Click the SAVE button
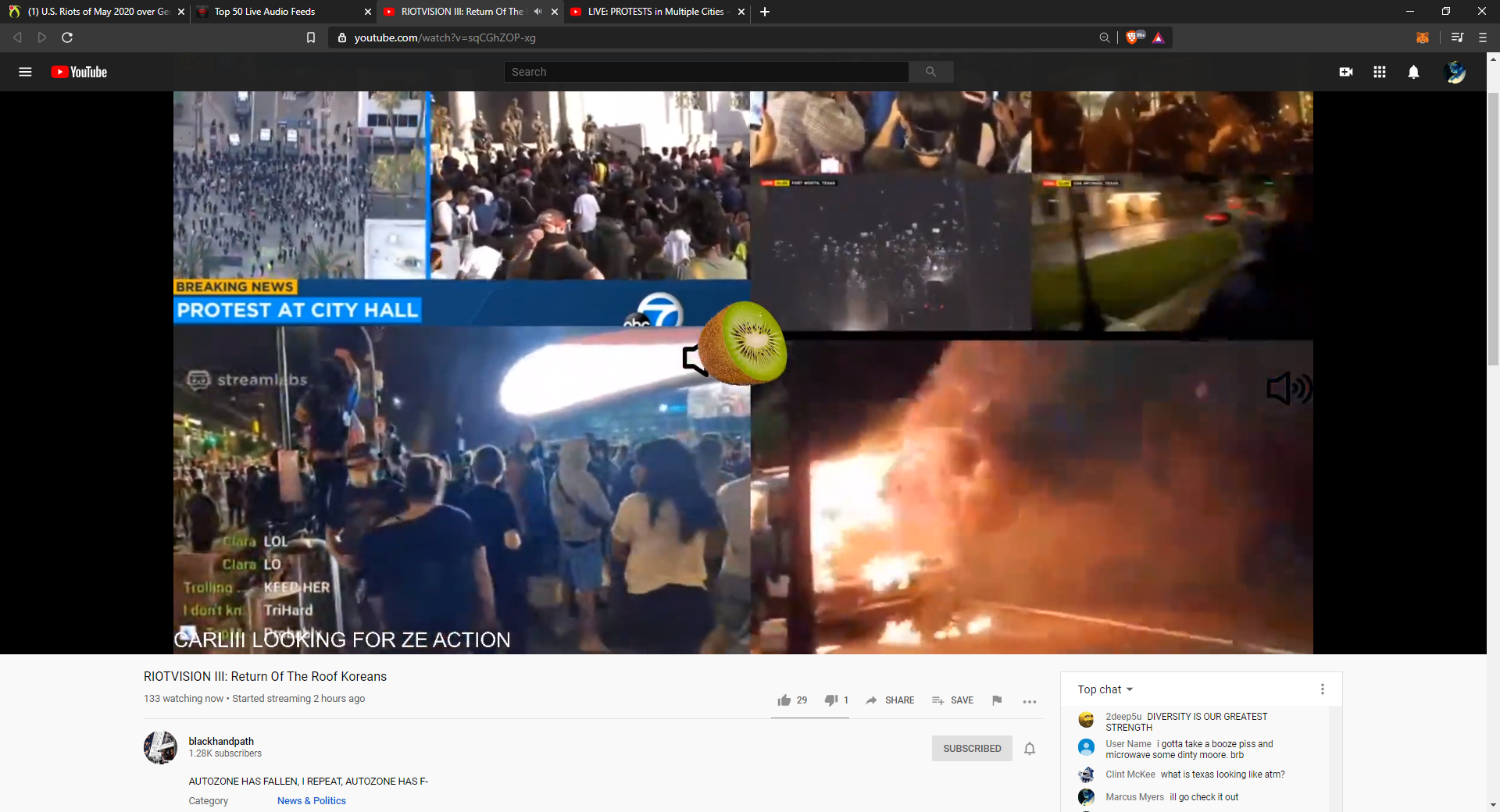Image resolution: width=1500 pixels, height=812 pixels. pyautogui.click(x=952, y=700)
